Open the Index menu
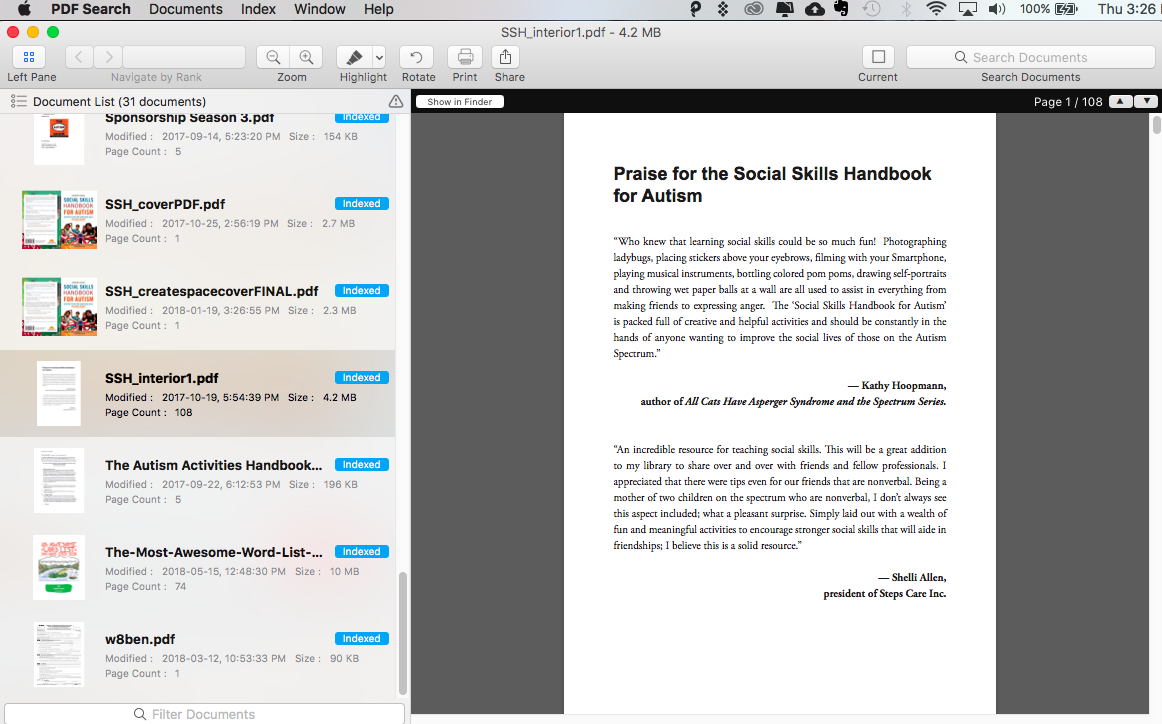This screenshot has height=724, width=1162. pyautogui.click(x=258, y=9)
